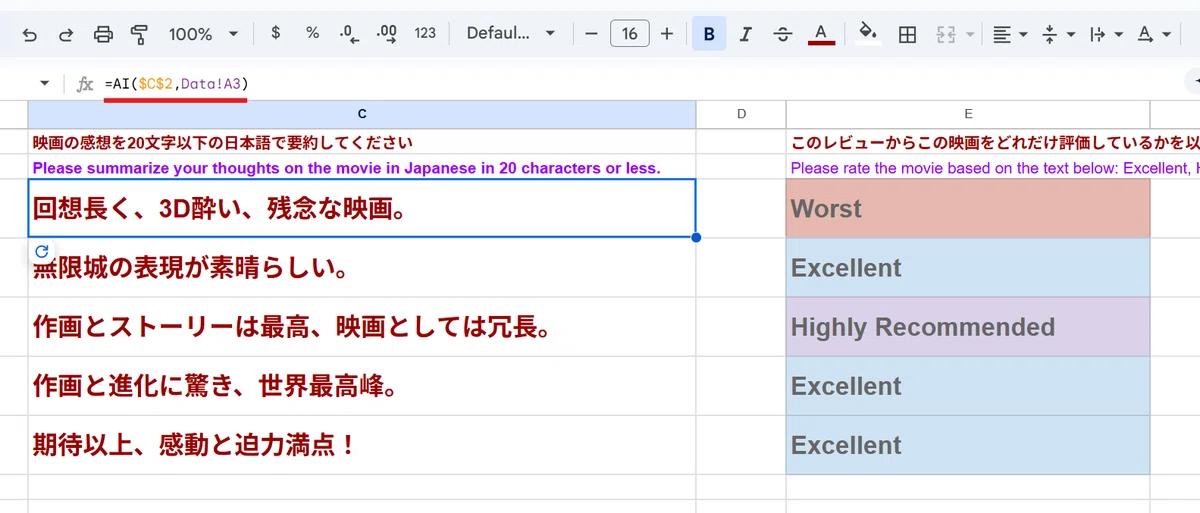This screenshot has width=1200, height=513.
Task: Click the Undo arrow icon
Action: (30, 34)
